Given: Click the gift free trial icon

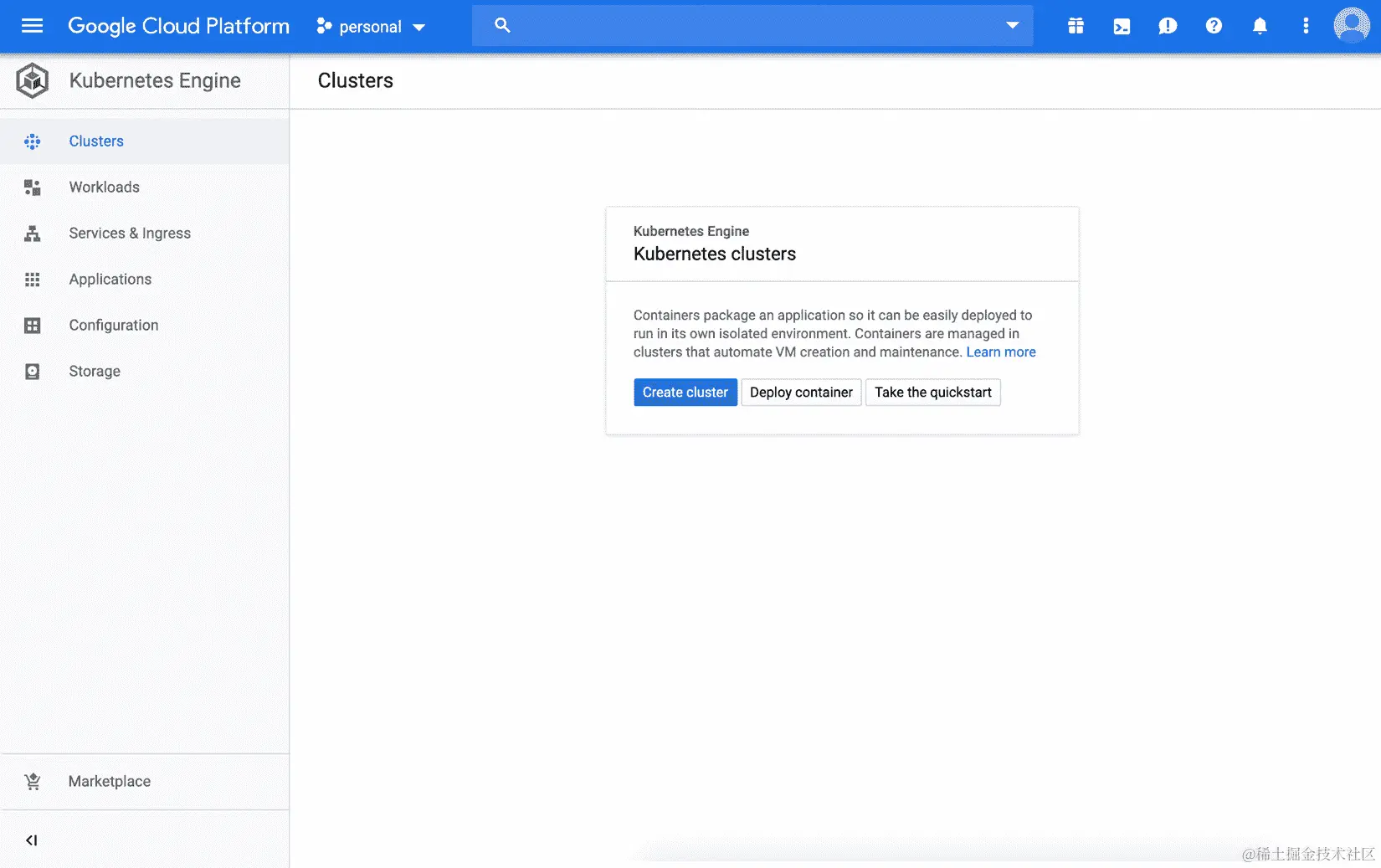Looking at the screenshot, I should coord(1076,26).
